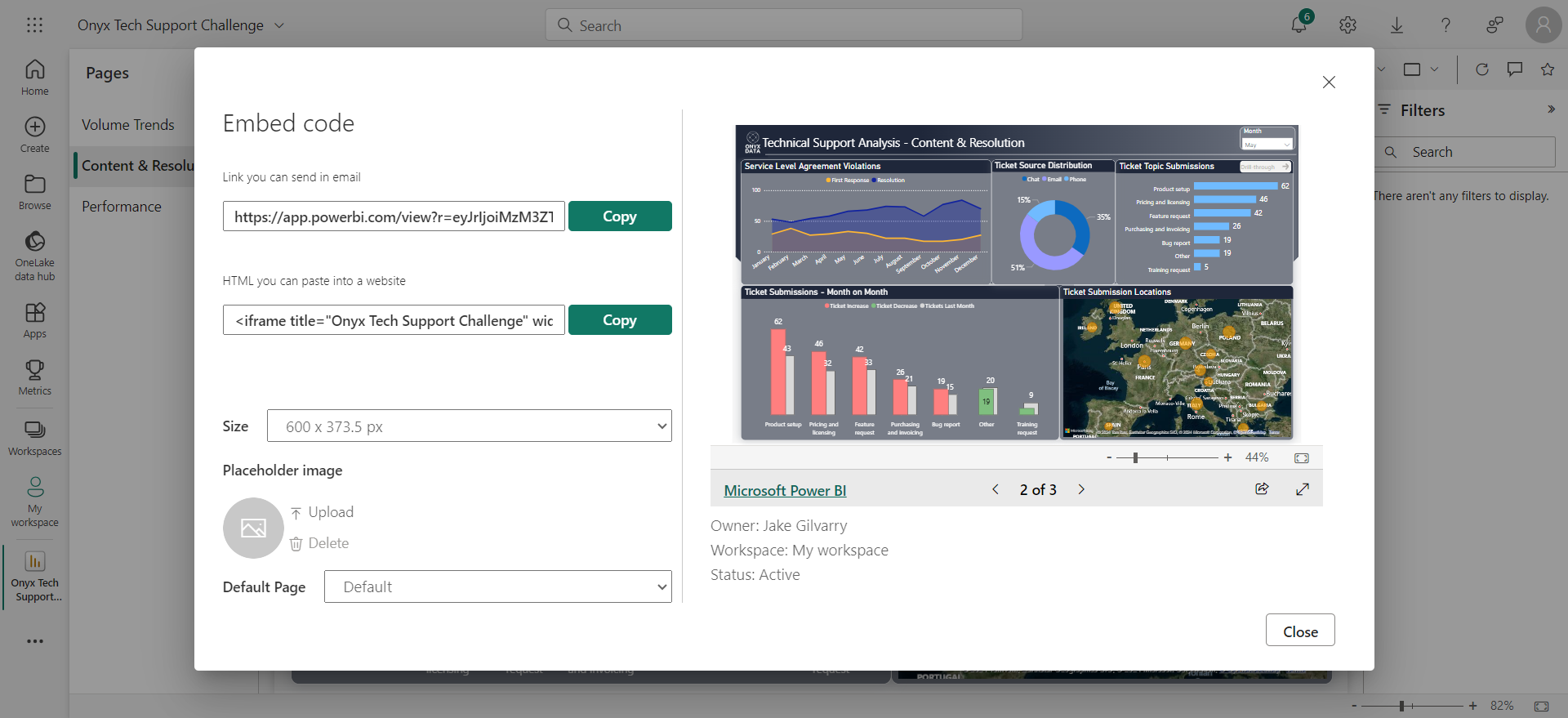The height and width of the screenshot is (718, 1568).
Task: Open the help question mark icon
Action: [1445, 25]
